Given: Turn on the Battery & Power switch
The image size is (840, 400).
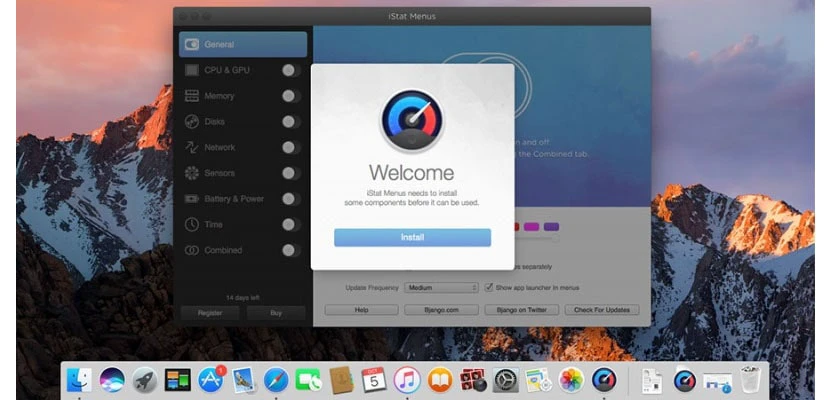Looking at the screenshot, I should 291,199.
